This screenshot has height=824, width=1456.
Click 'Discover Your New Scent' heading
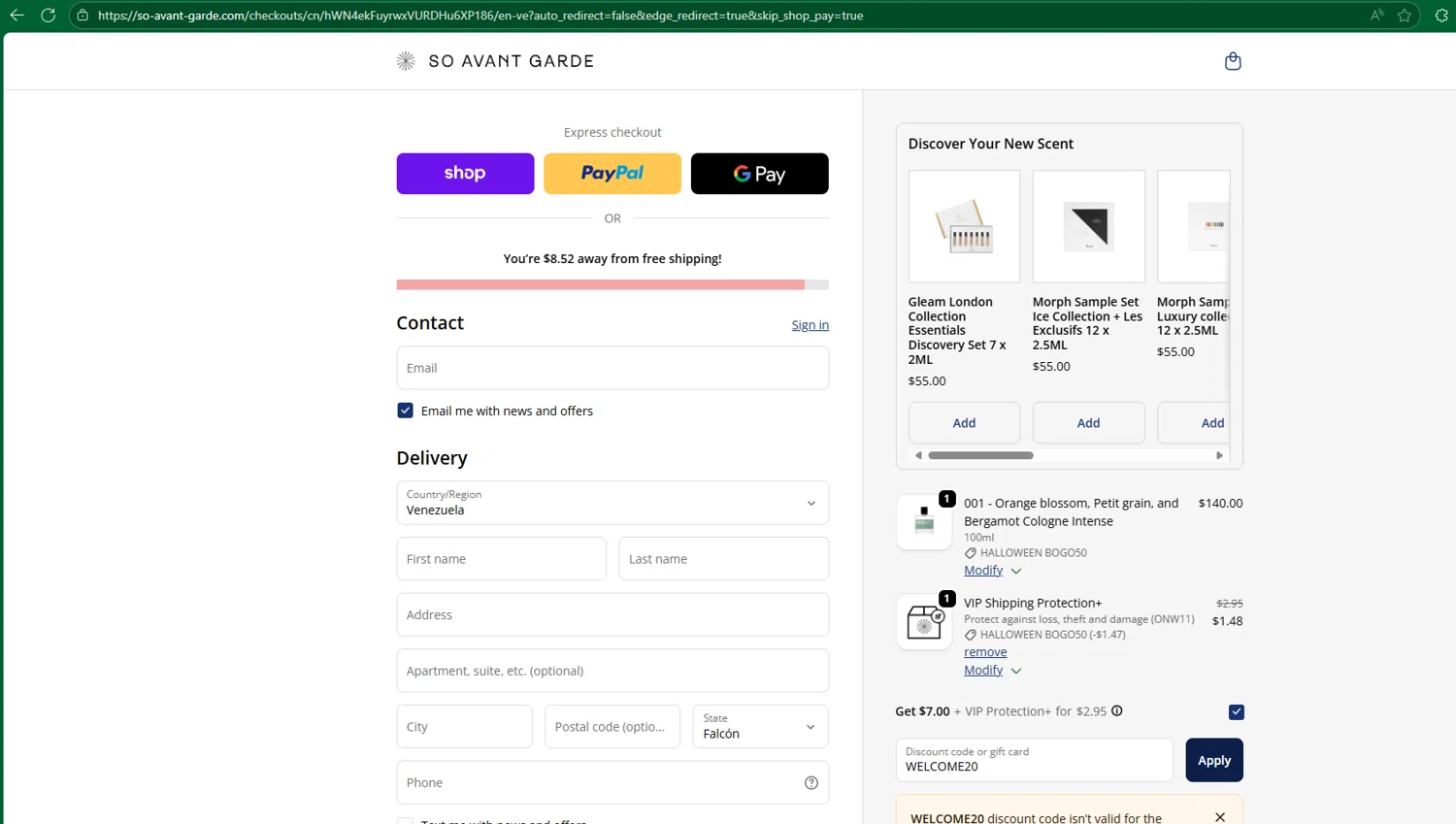tap(990, 144)
